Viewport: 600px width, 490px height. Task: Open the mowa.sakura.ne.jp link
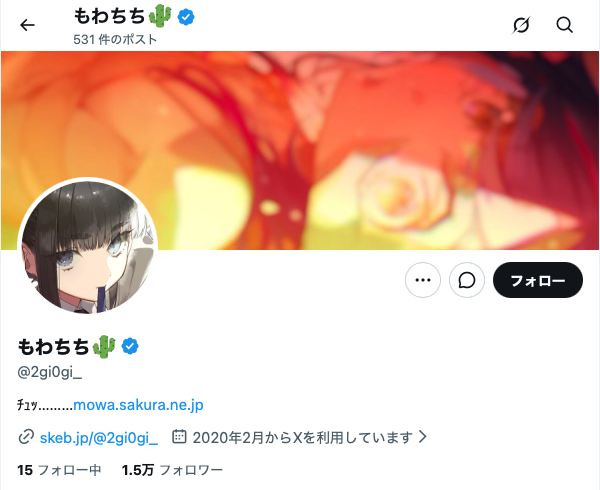pos(138,405)
